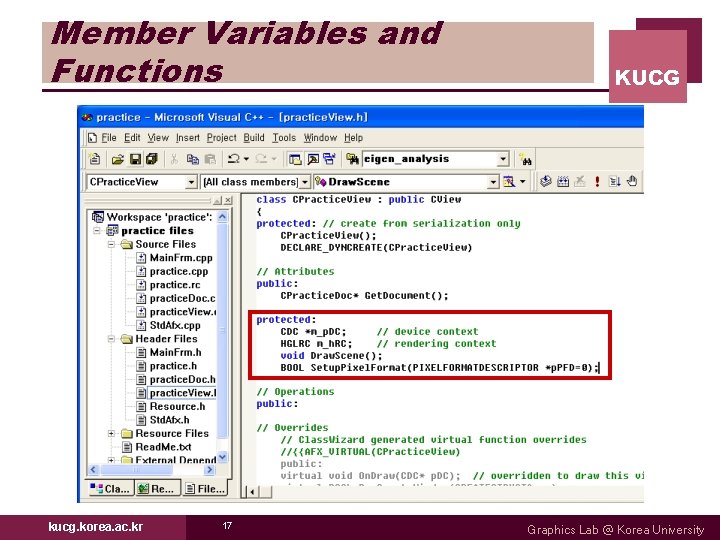Open the Project menu
The image size is (720, 540).
click(x=221, y=138)
